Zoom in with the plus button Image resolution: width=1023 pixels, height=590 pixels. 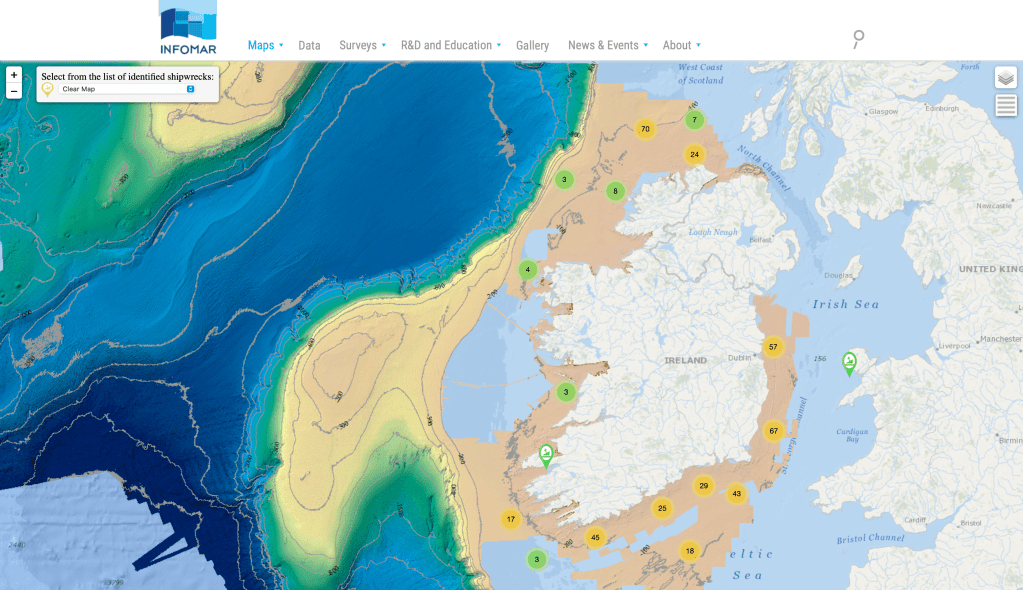tap(14, 75)
